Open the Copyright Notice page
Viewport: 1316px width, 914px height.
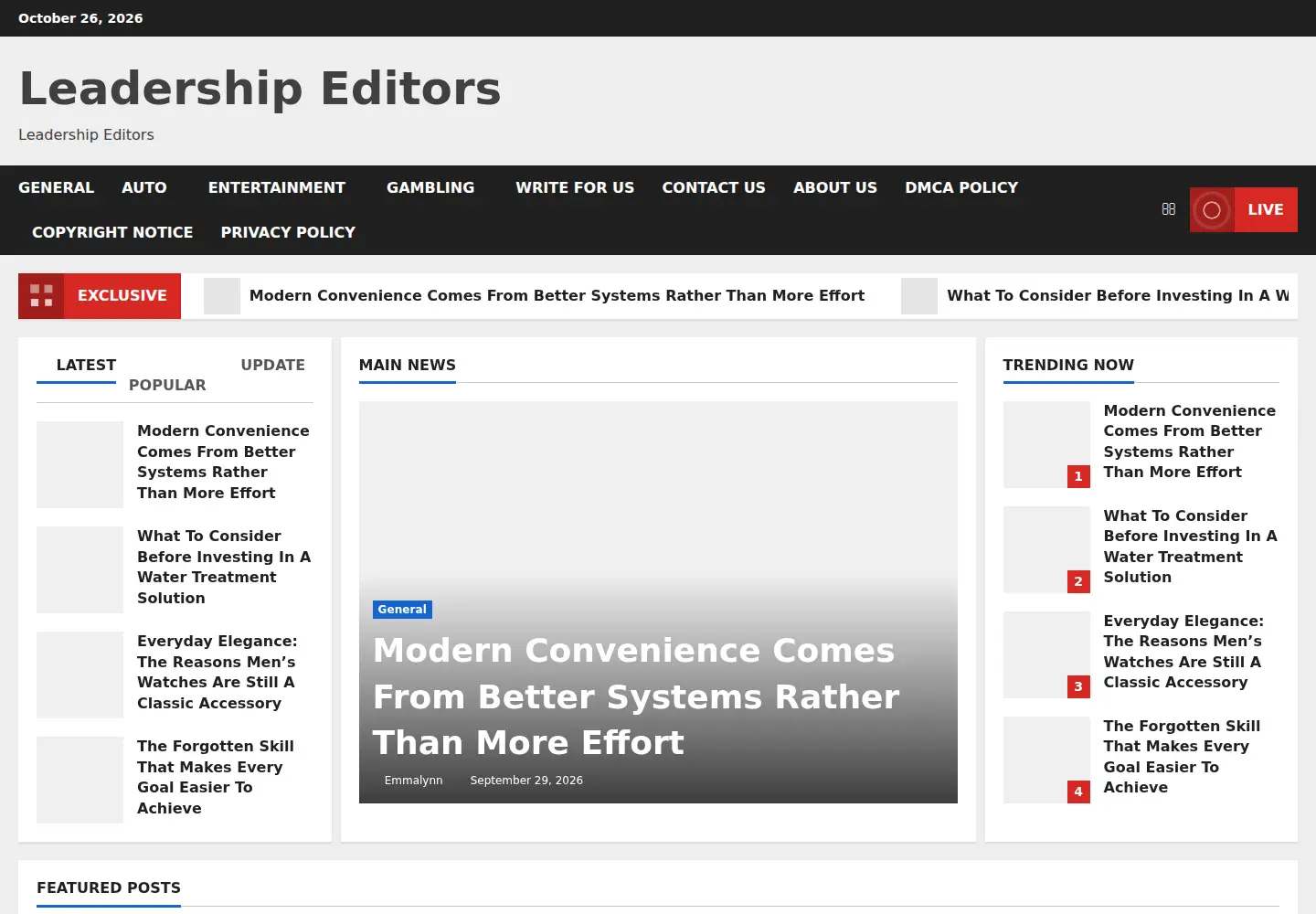112,232
